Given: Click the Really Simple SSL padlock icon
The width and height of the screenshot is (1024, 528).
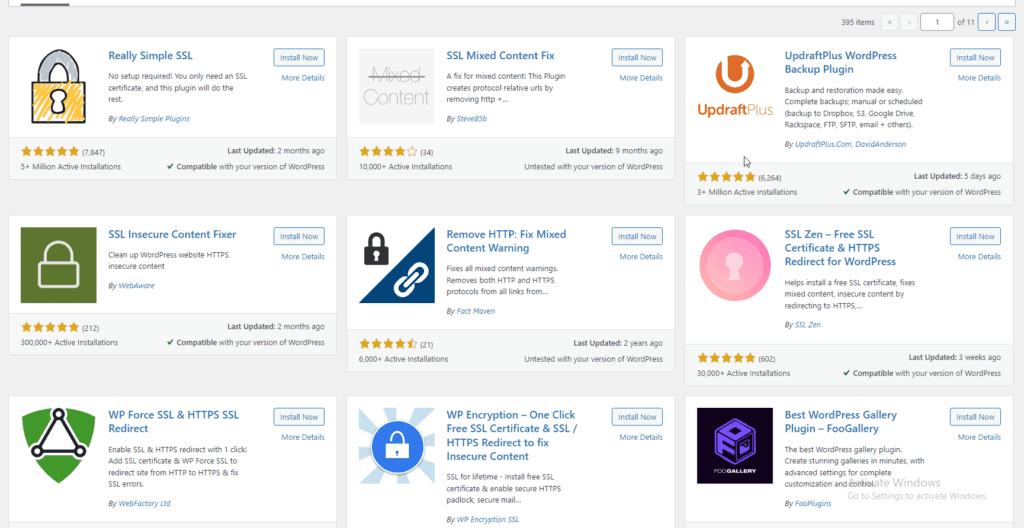Looking at the screenshot, I should click(x=58, y=87).
